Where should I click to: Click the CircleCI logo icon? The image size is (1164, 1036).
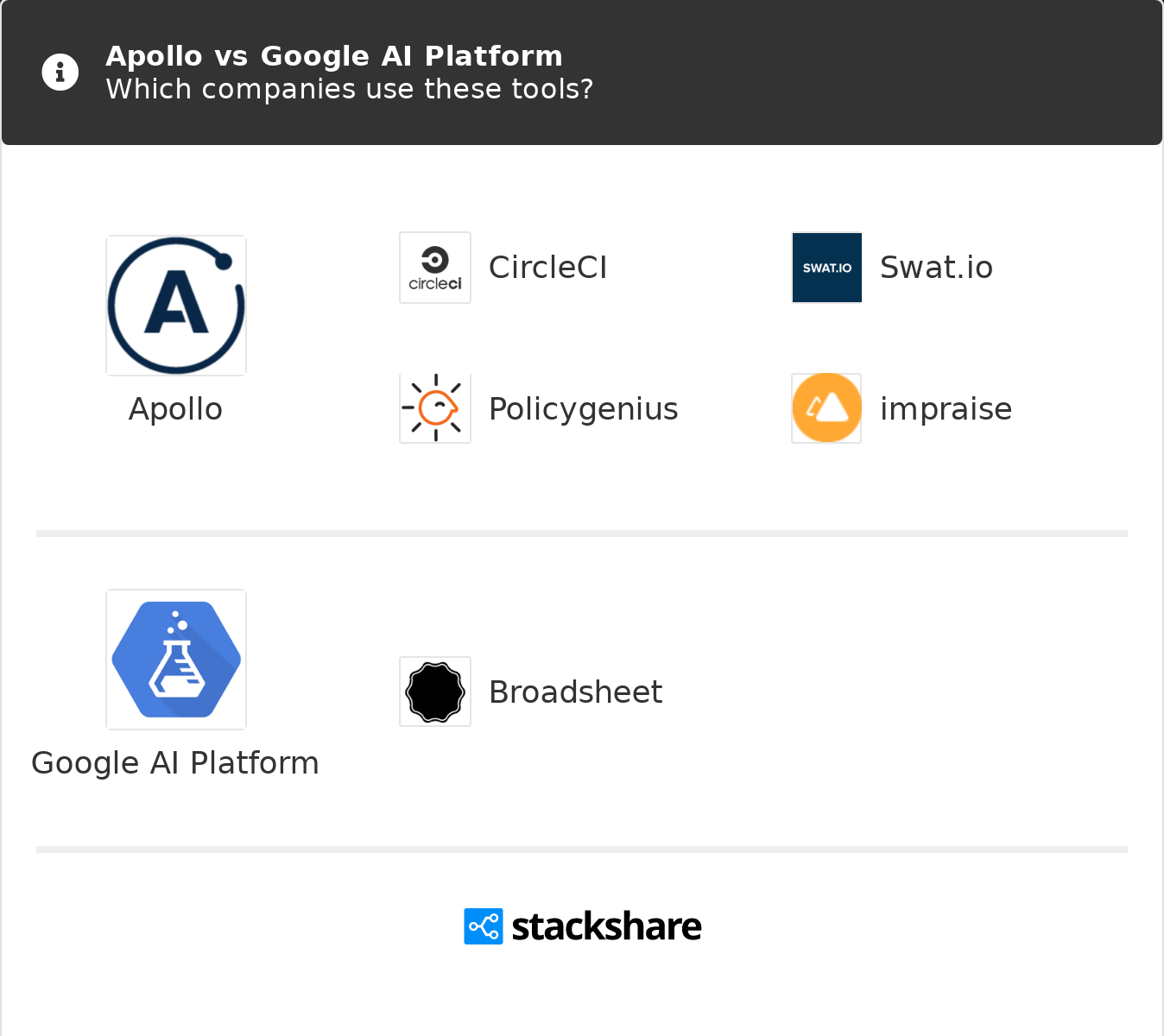pyautogui.click(x=435, y=268)
